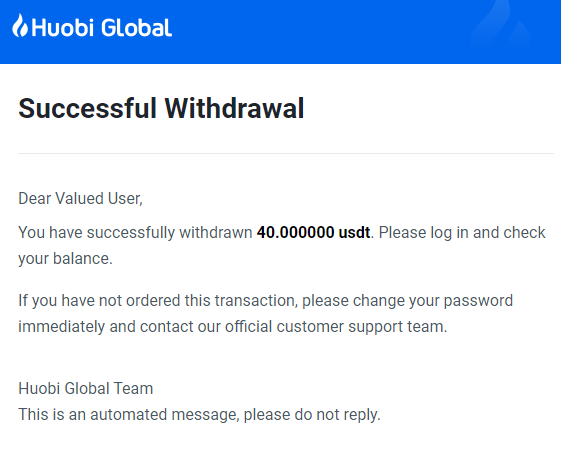Image resolution: width=561 pixels, height=453 pixels.
Task: Click the Huobi Global wordmark text
Action: [102, 28]
